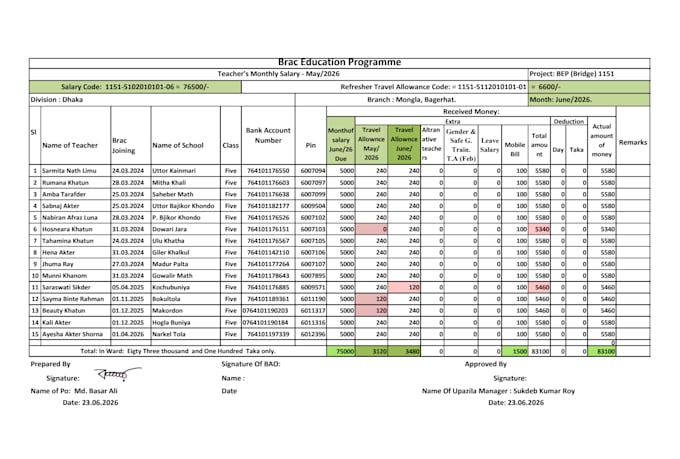The height and width of the screenshot is (459, 680).
Task: Select school name 'Kochubuniya'
Action: (171, 287)
